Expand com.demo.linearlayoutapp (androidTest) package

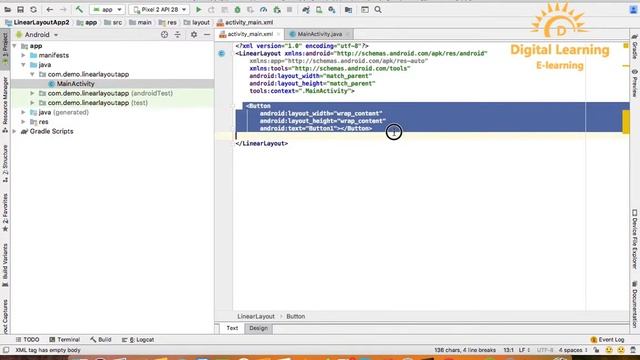pos(32,93)
